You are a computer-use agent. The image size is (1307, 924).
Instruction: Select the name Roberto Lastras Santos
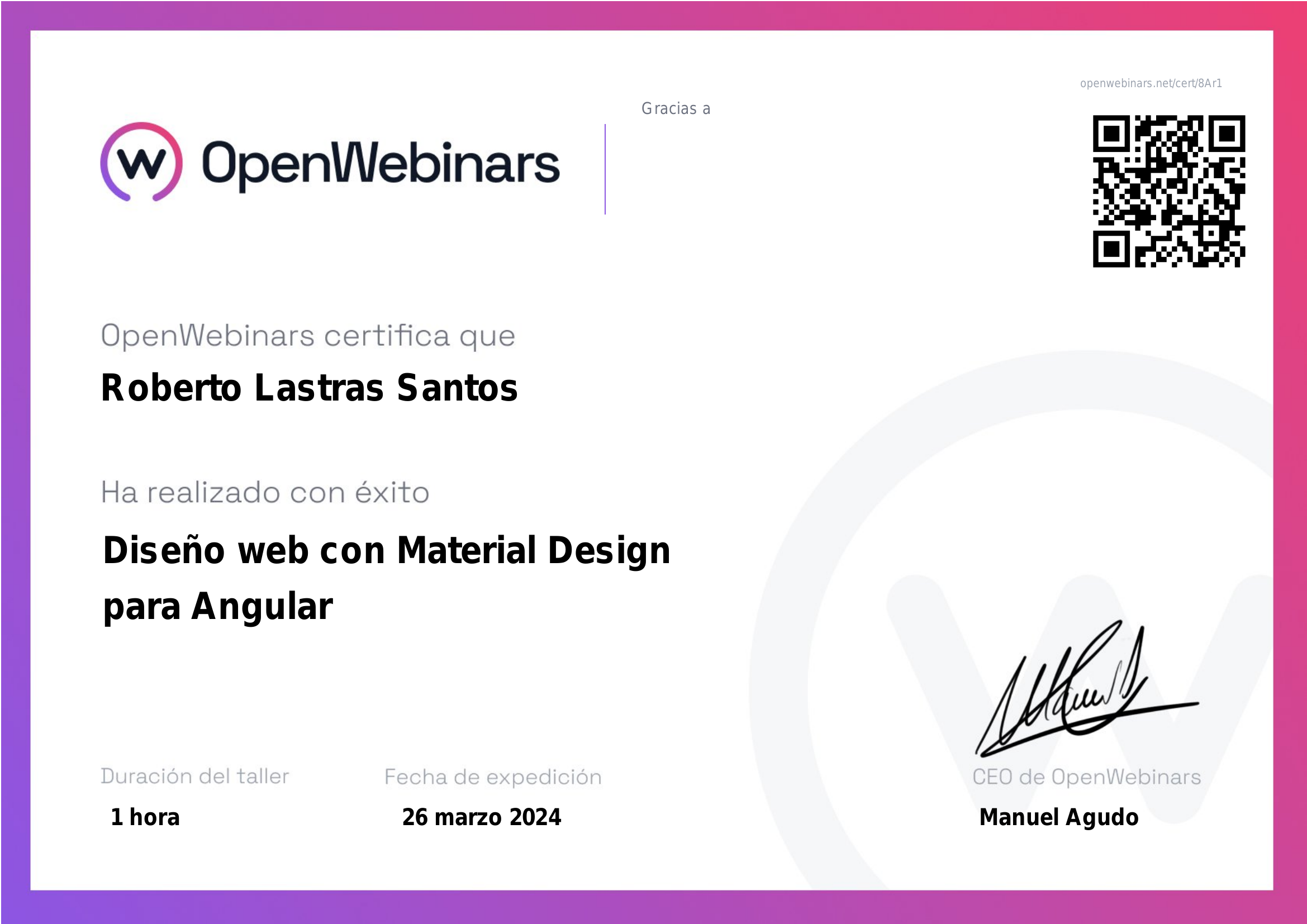click(x=309, y=388)
